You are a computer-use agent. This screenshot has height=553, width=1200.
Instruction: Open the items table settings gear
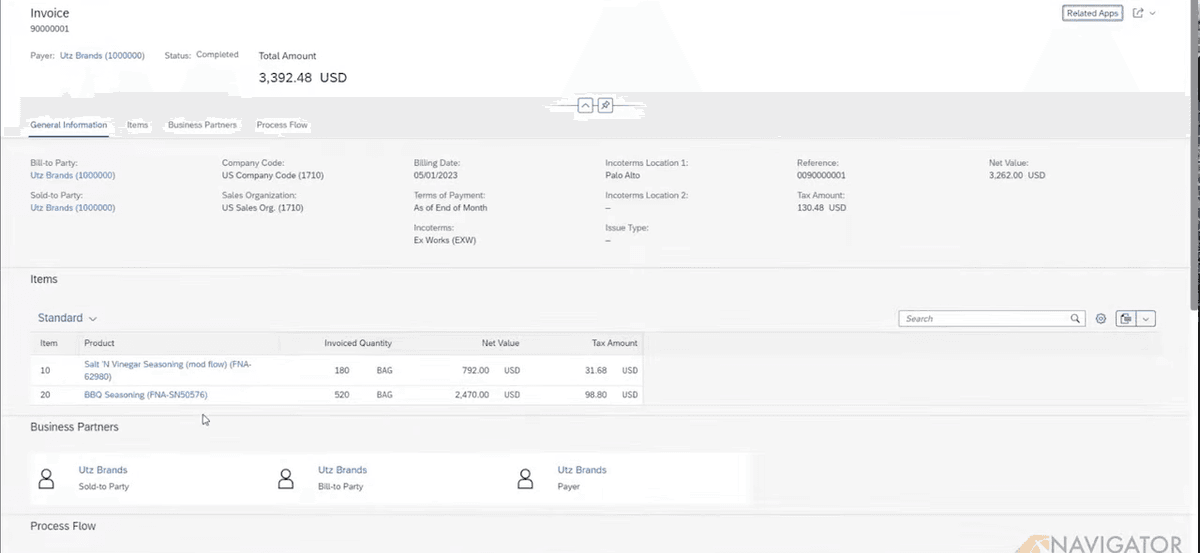click(1100, 318)
